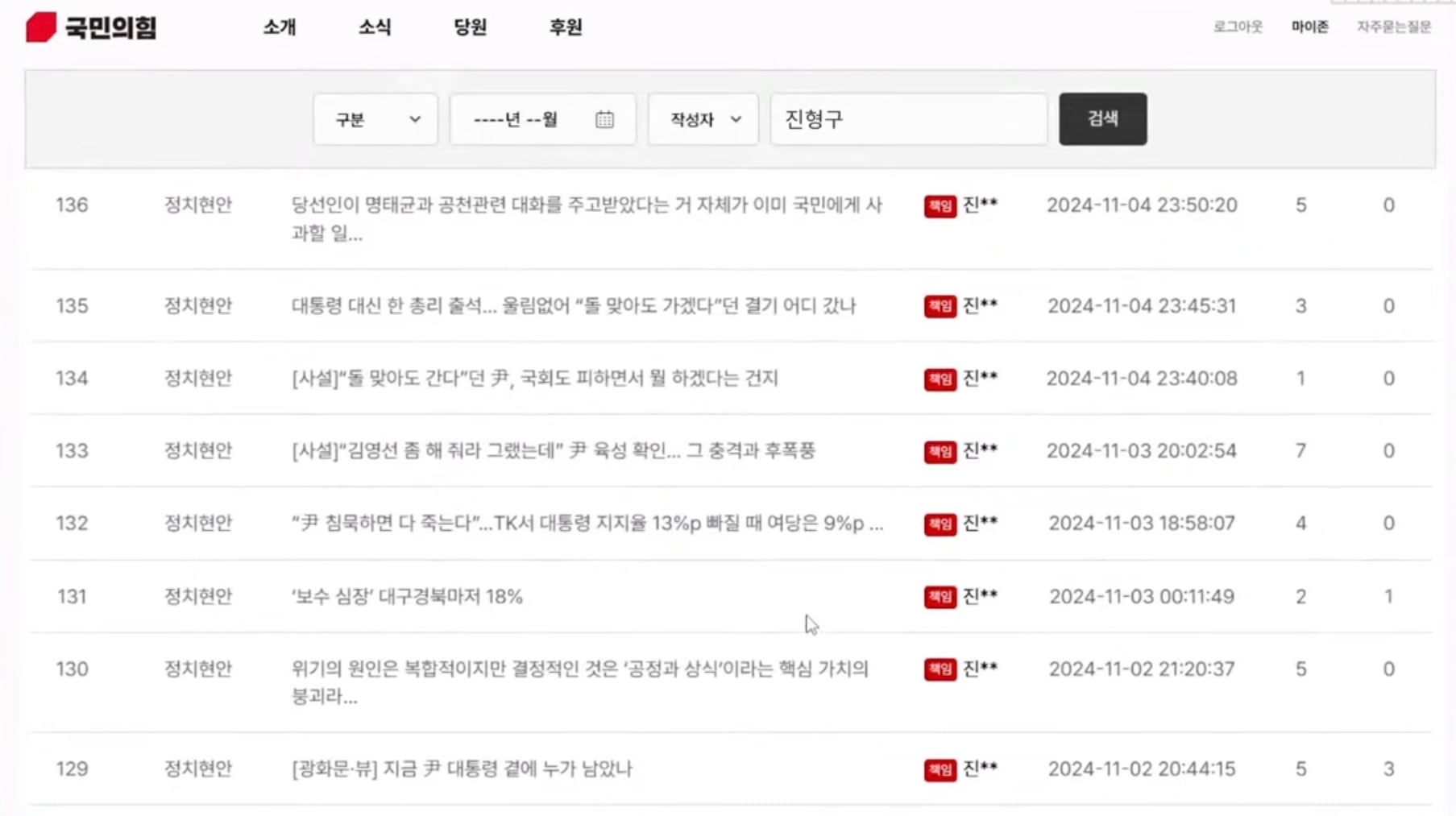Click the year-month date input field
Screen dimensions: 1456x816
pos(543,119)
